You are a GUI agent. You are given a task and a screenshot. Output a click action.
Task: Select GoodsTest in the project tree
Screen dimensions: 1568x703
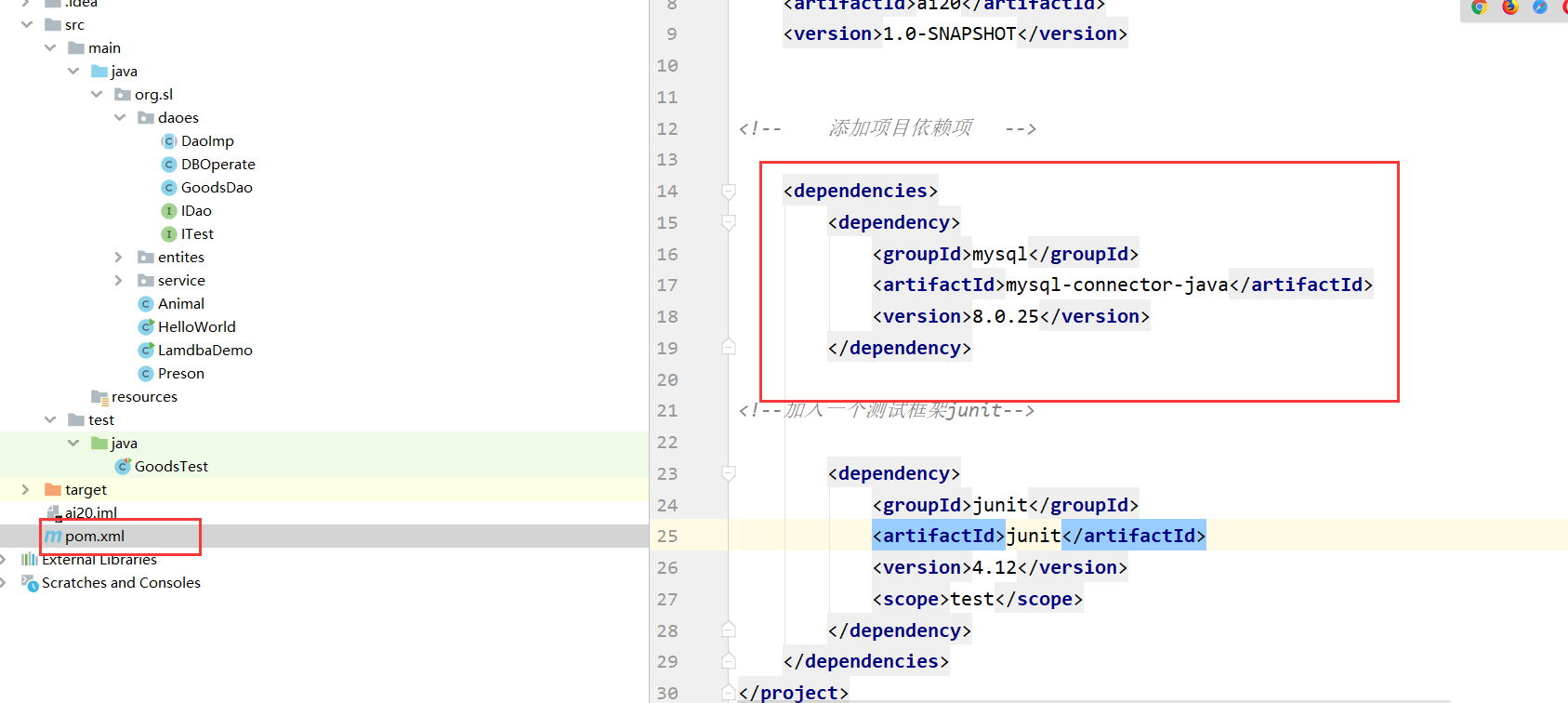tap(171, 467)
